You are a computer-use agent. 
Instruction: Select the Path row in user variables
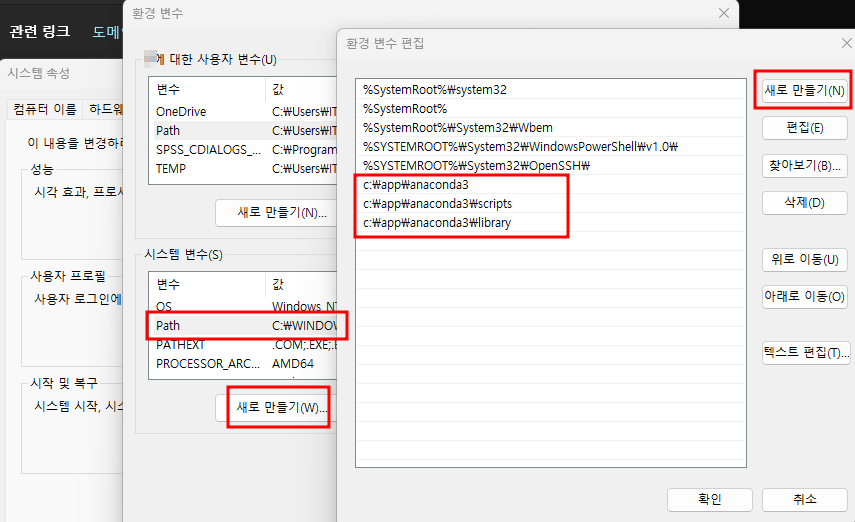pos(243,131)
